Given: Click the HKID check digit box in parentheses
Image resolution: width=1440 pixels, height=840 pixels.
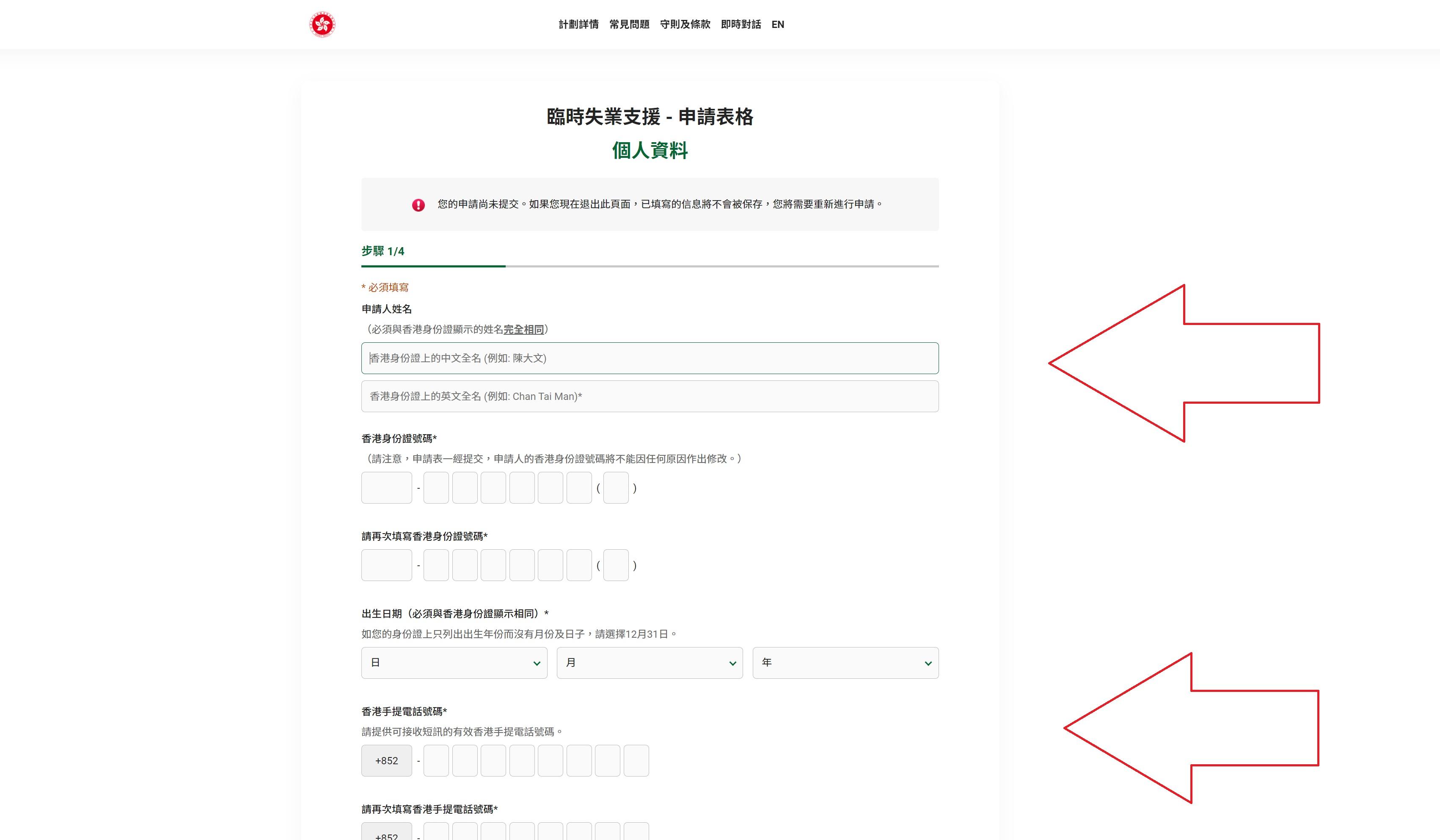Looking at the screenshot, I should pyautogui.click(x=616, y=487).
